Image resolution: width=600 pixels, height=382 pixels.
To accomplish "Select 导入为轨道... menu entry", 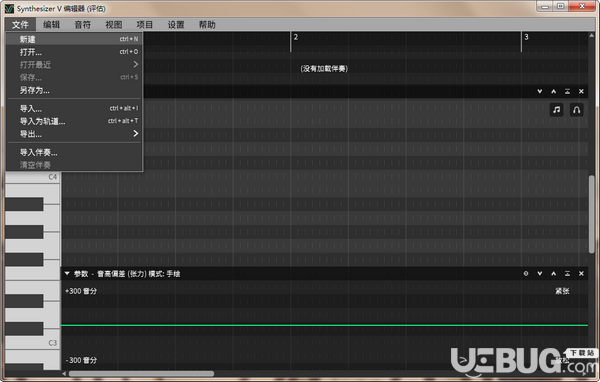I will pos(74,121).
